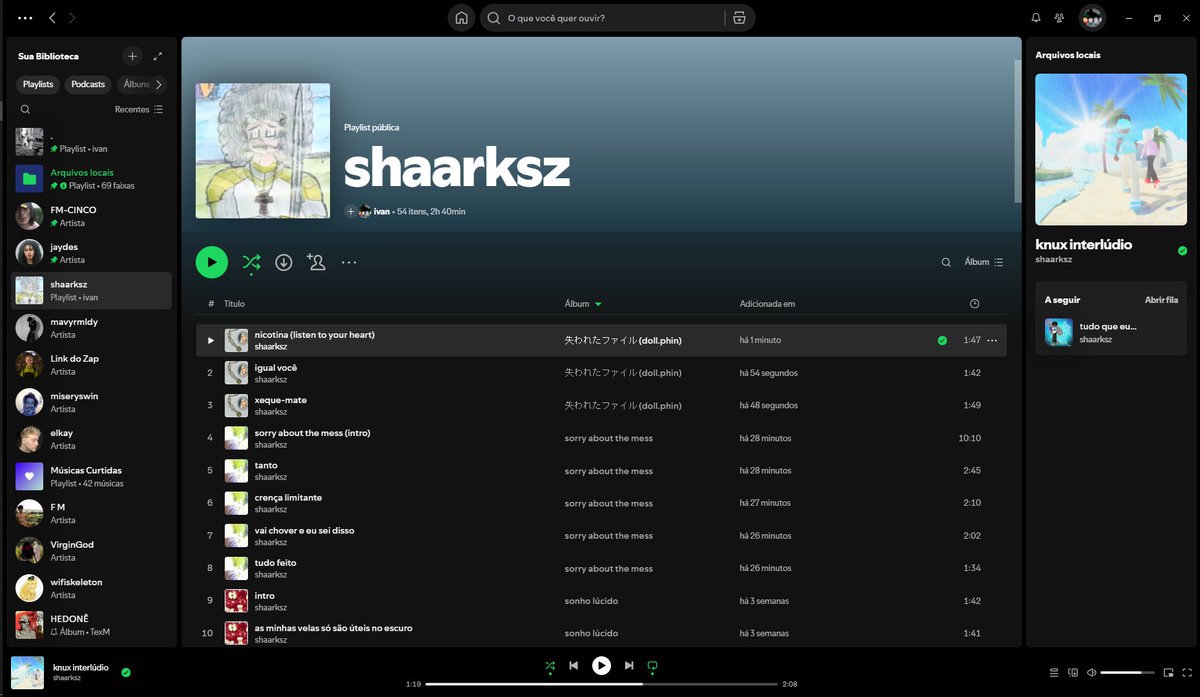Open connect to a device icon
Image resolution: width=1200 pixels, height=697 pixels.
[x=1073, y=672]
